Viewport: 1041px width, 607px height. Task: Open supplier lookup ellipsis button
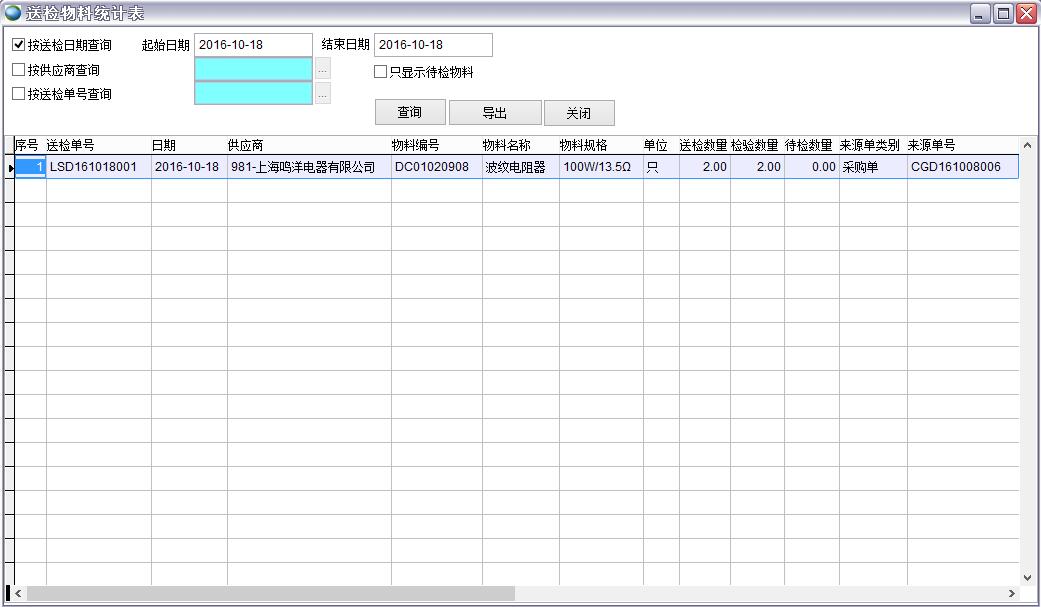click(323, 70)
